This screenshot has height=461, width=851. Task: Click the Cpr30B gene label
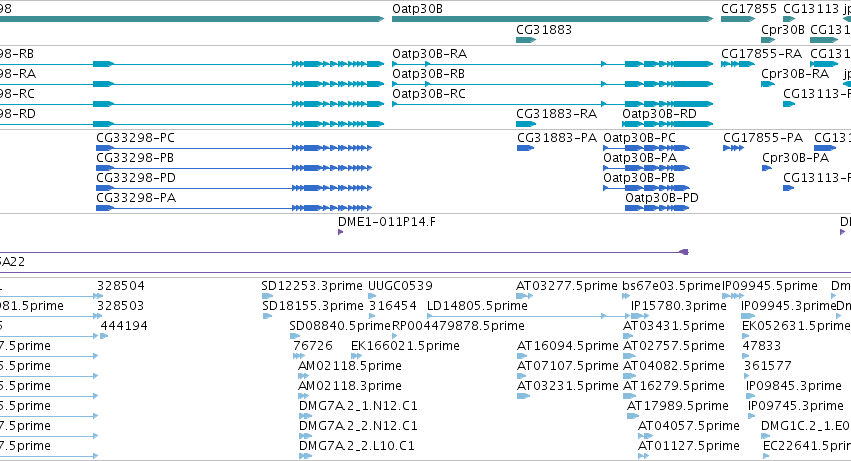(783, 30)
